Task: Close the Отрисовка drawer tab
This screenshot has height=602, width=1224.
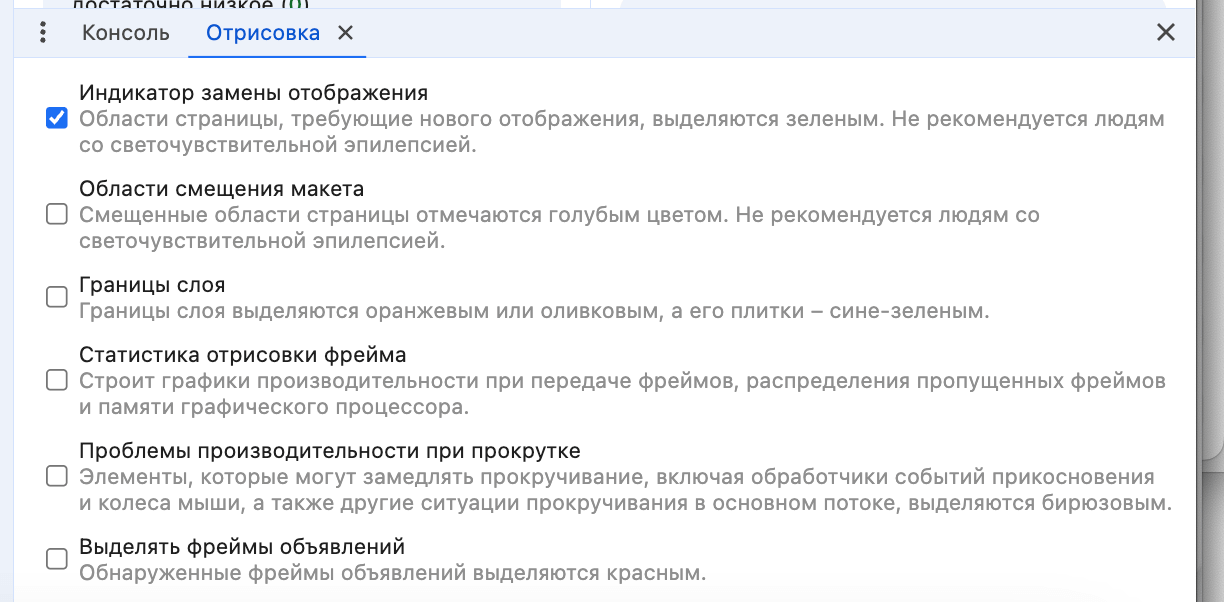Action: (345, 32)
